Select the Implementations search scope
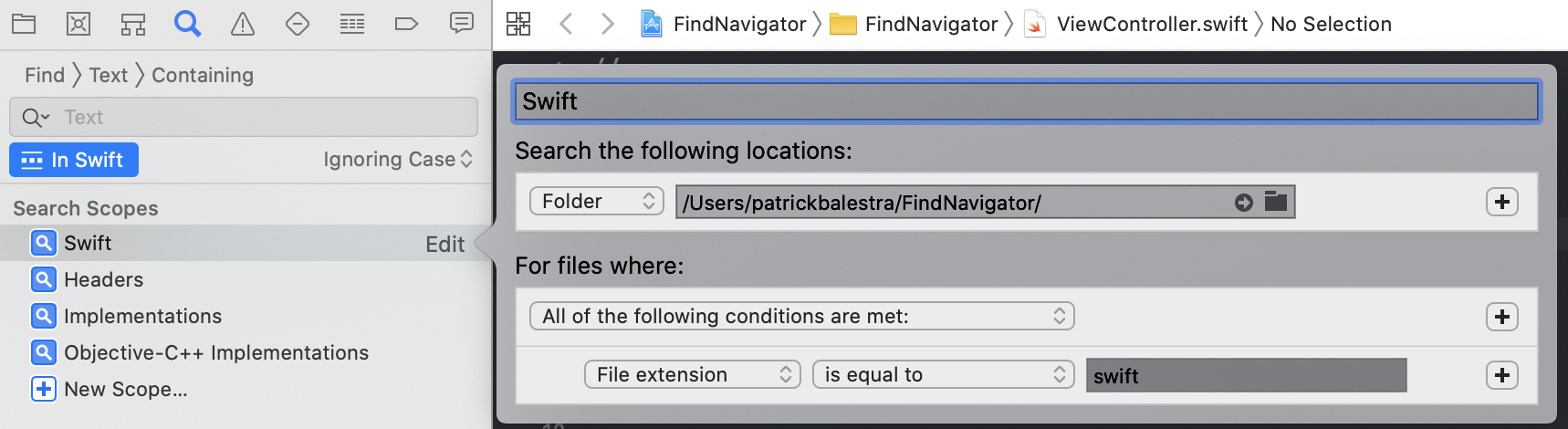 click(143, 316)
